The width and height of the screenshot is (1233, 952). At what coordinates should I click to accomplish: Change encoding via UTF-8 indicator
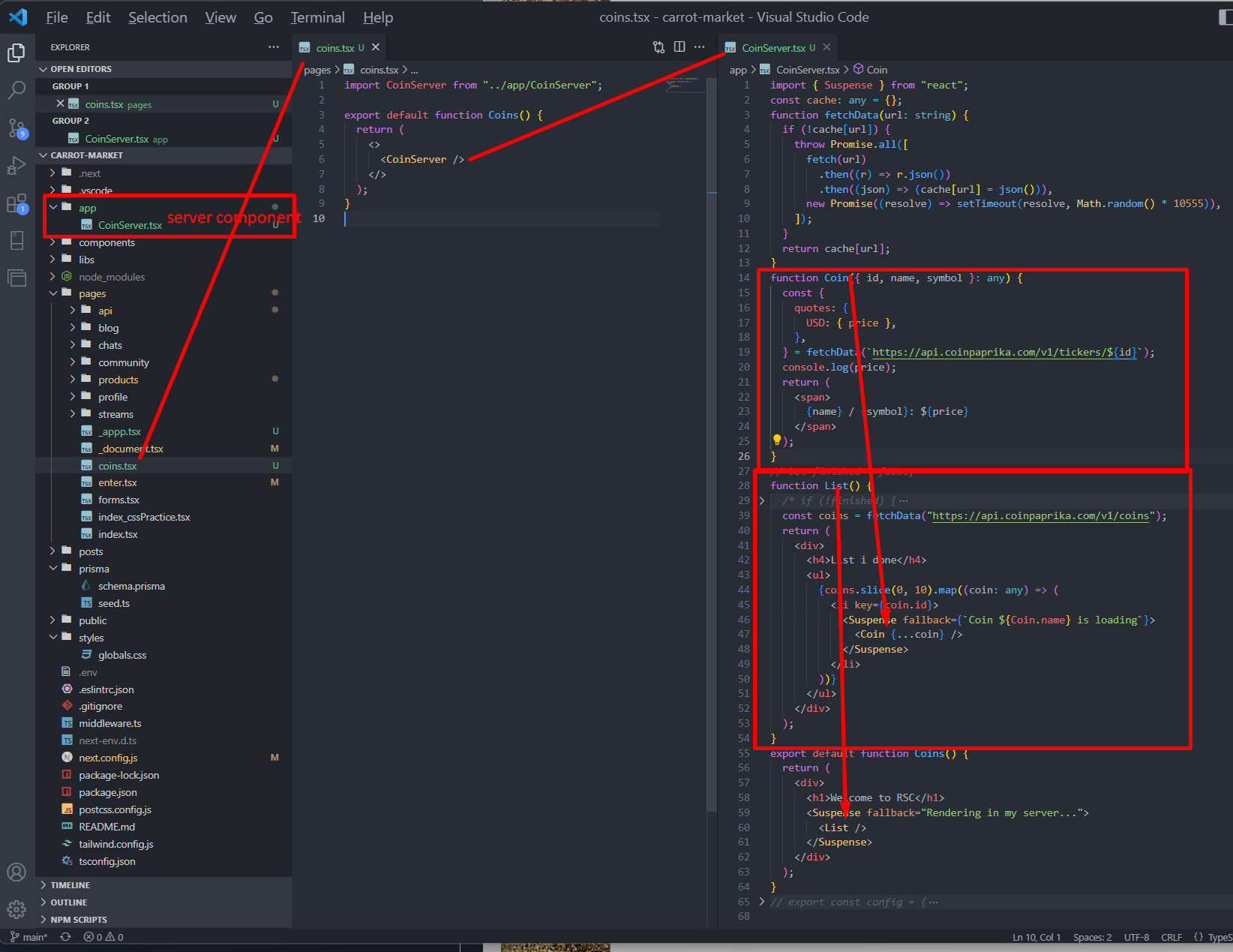(x=1136, y=937)
